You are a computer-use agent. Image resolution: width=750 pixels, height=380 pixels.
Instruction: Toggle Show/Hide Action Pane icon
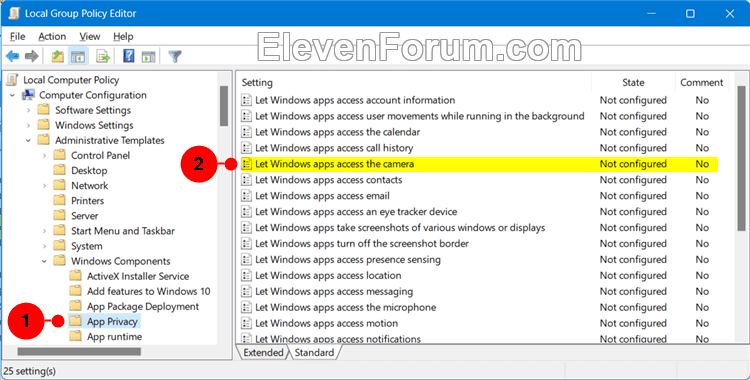coord(148,56)
